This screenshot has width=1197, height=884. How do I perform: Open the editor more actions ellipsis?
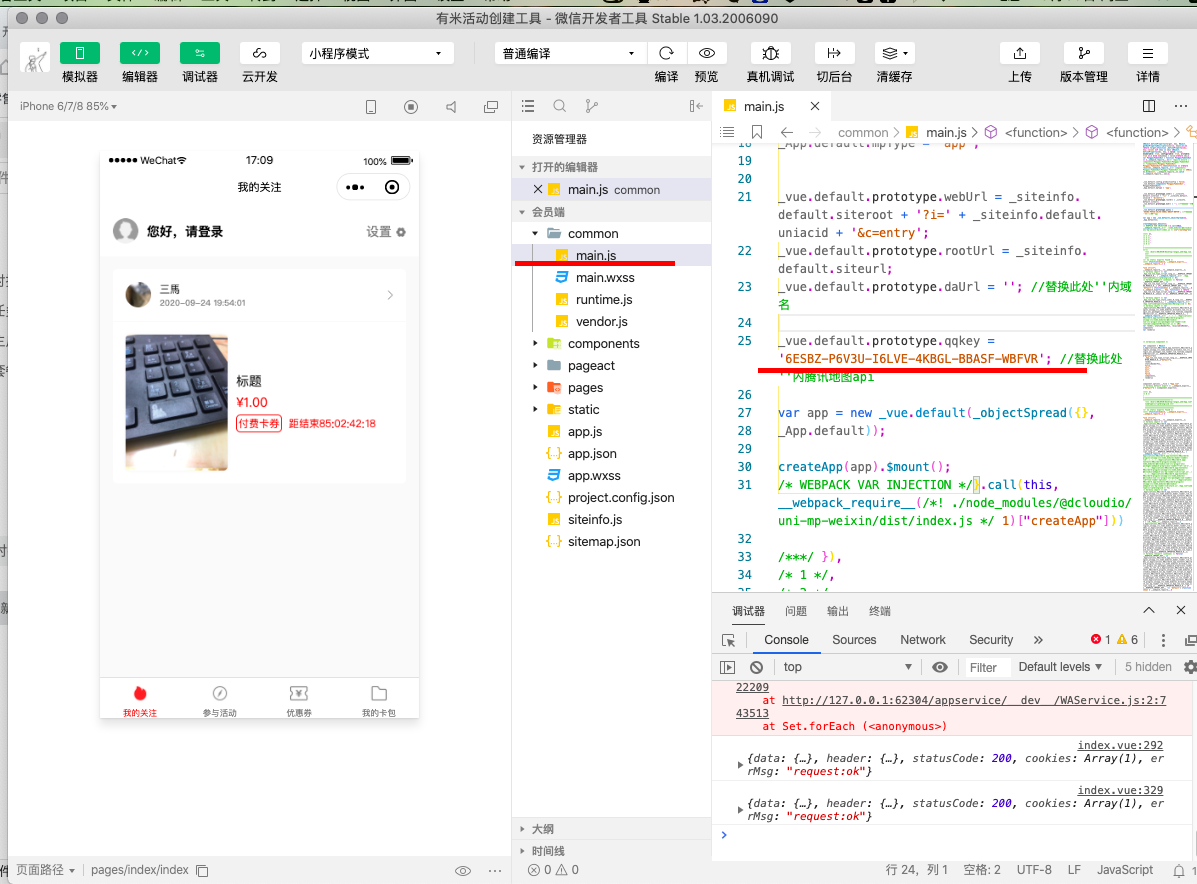pos(1181,106)
